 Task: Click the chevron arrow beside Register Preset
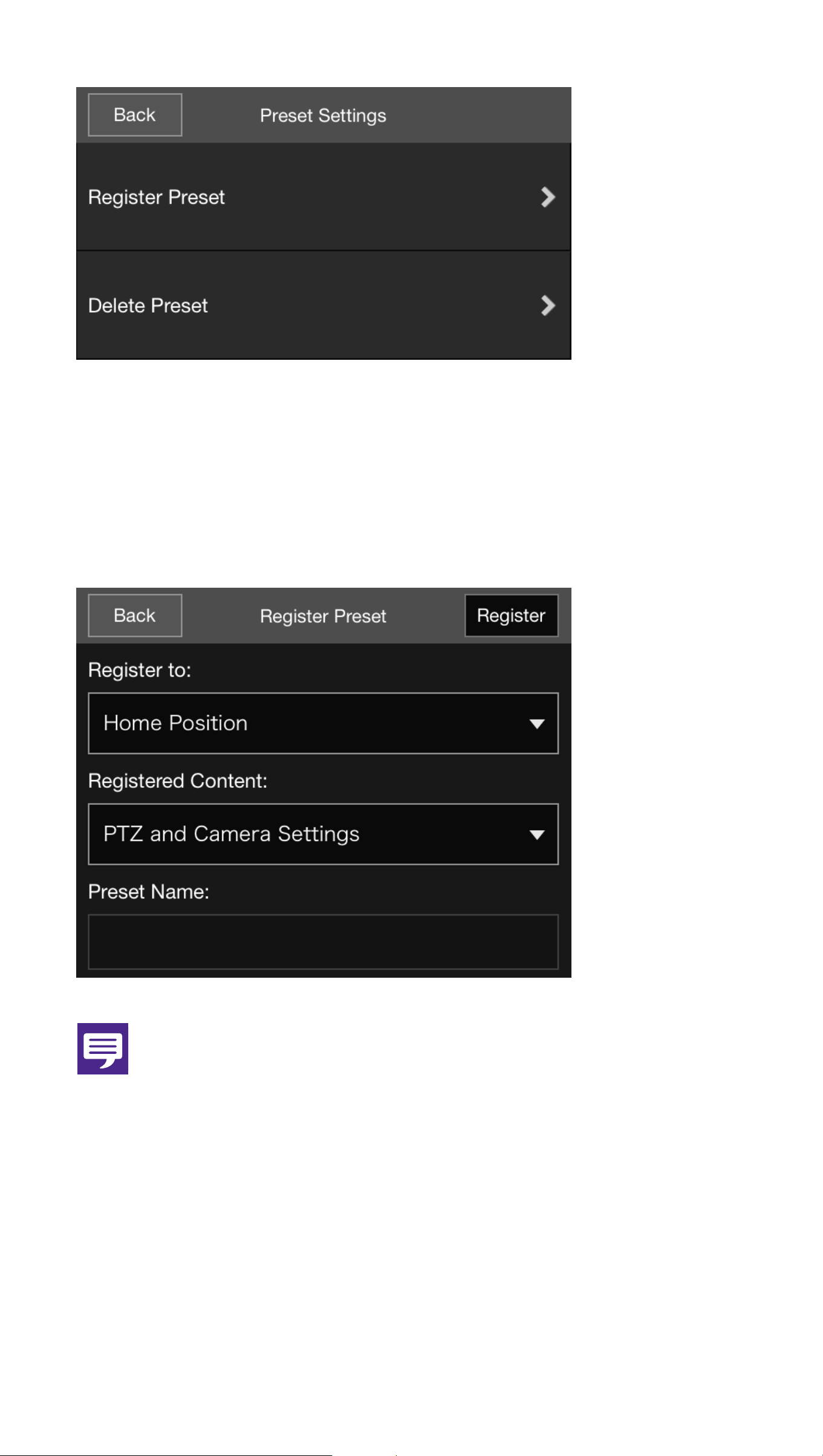548,197
